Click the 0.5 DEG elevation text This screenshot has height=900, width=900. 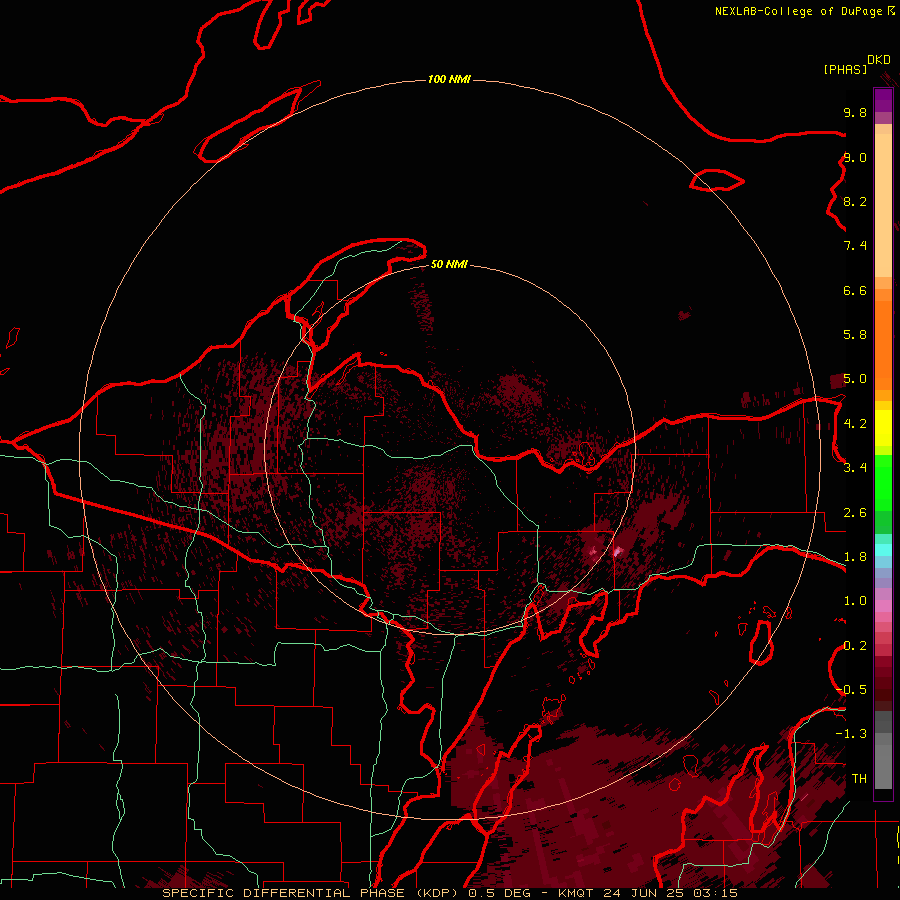499,893
